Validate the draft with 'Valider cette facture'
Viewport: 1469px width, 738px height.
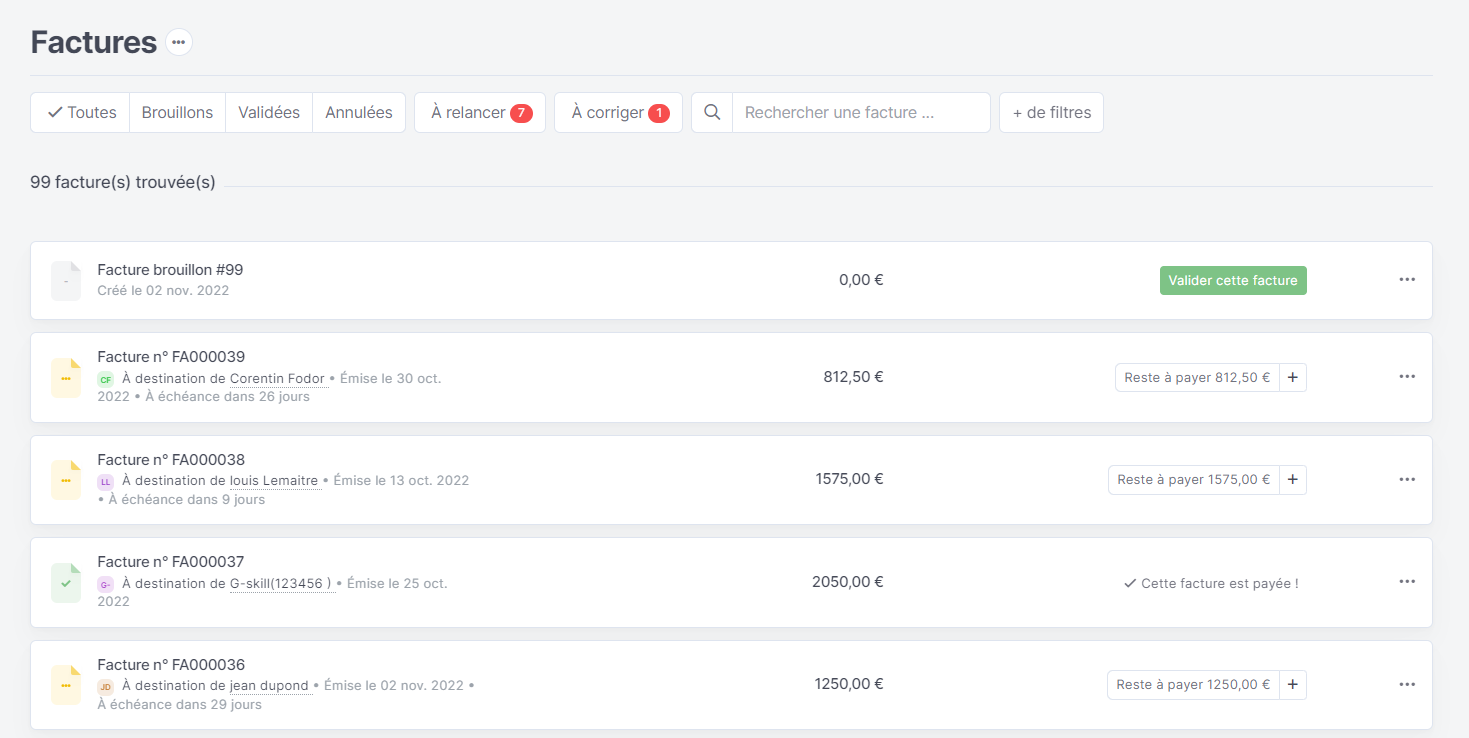coord(1233,280)
